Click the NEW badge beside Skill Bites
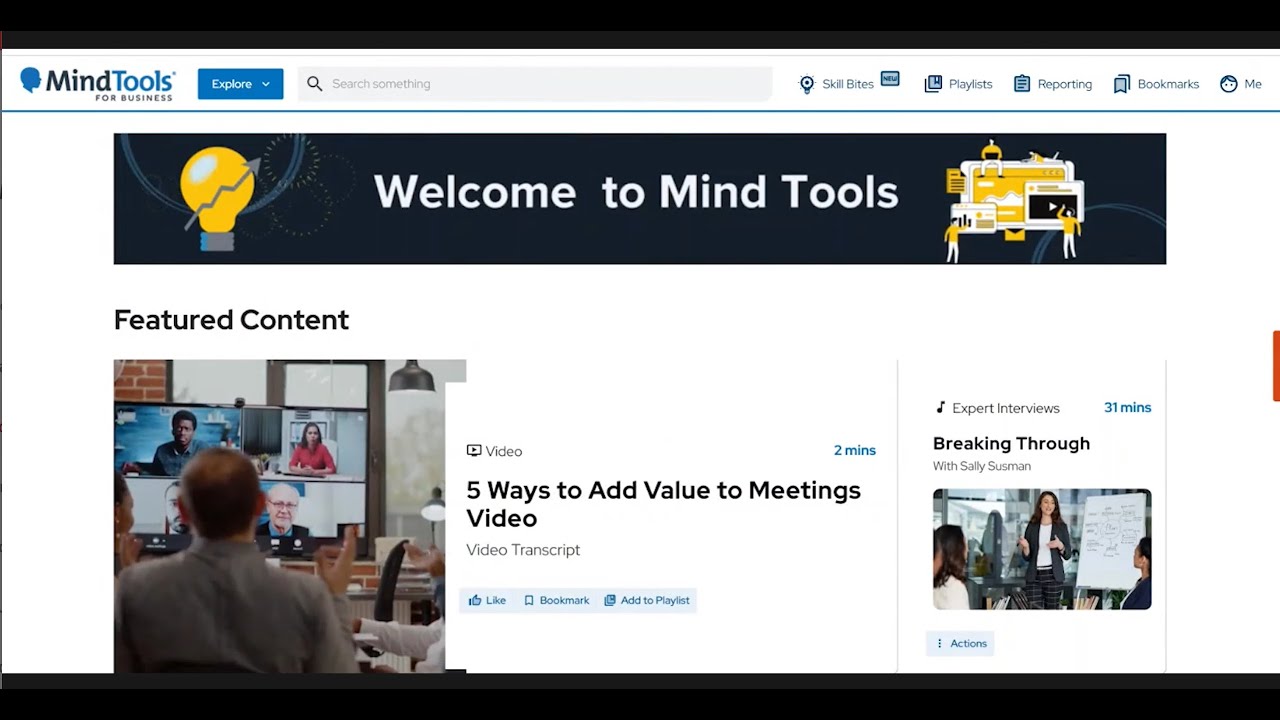 coord(890,79)
